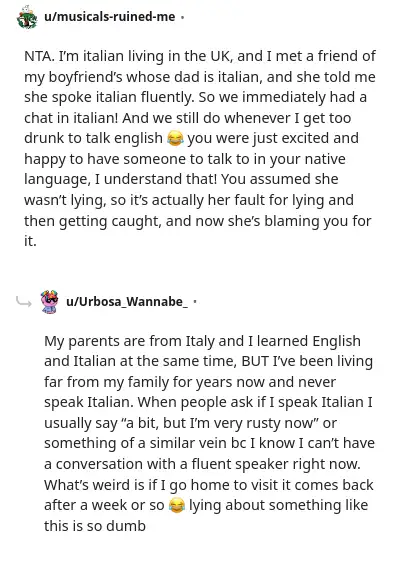Visit the u/Urbosa_Wannabe_ profile link
400x561 pixels.
pos(127,302)
